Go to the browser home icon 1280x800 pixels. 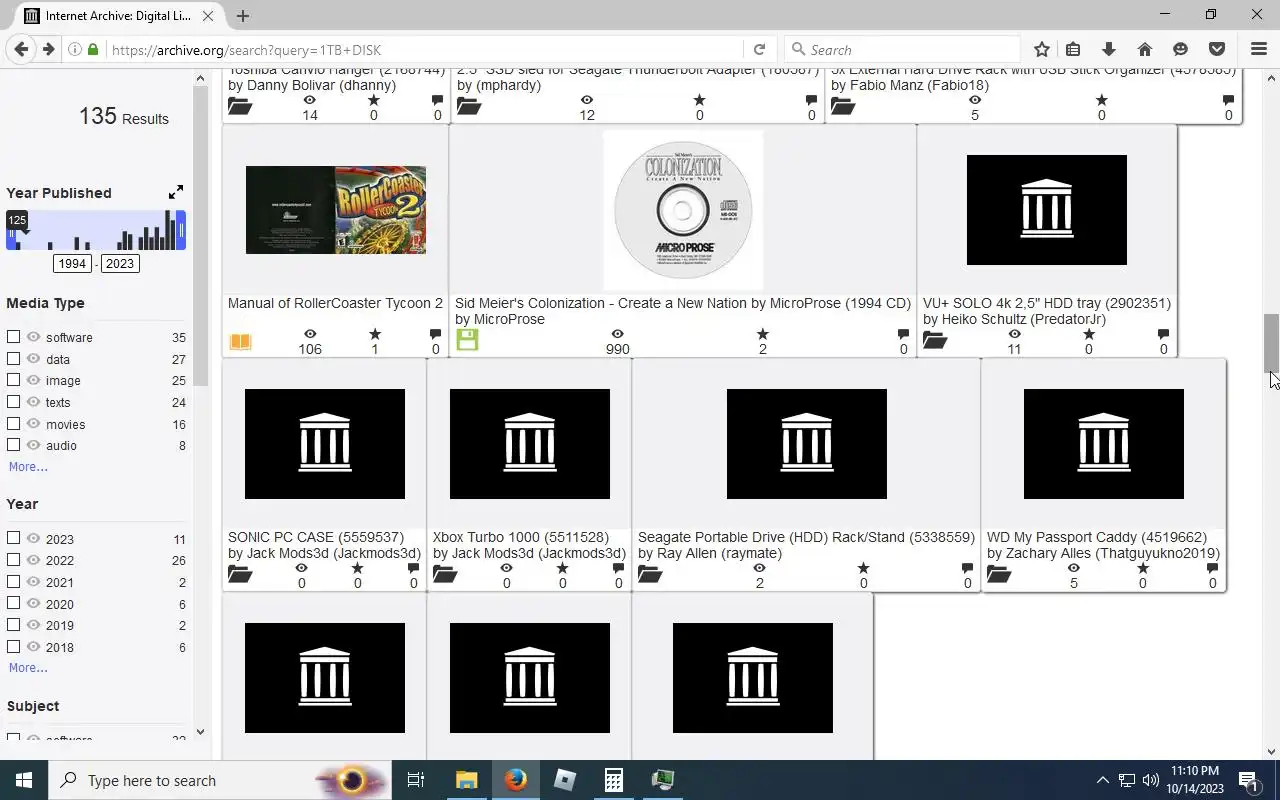point(1145,49)
